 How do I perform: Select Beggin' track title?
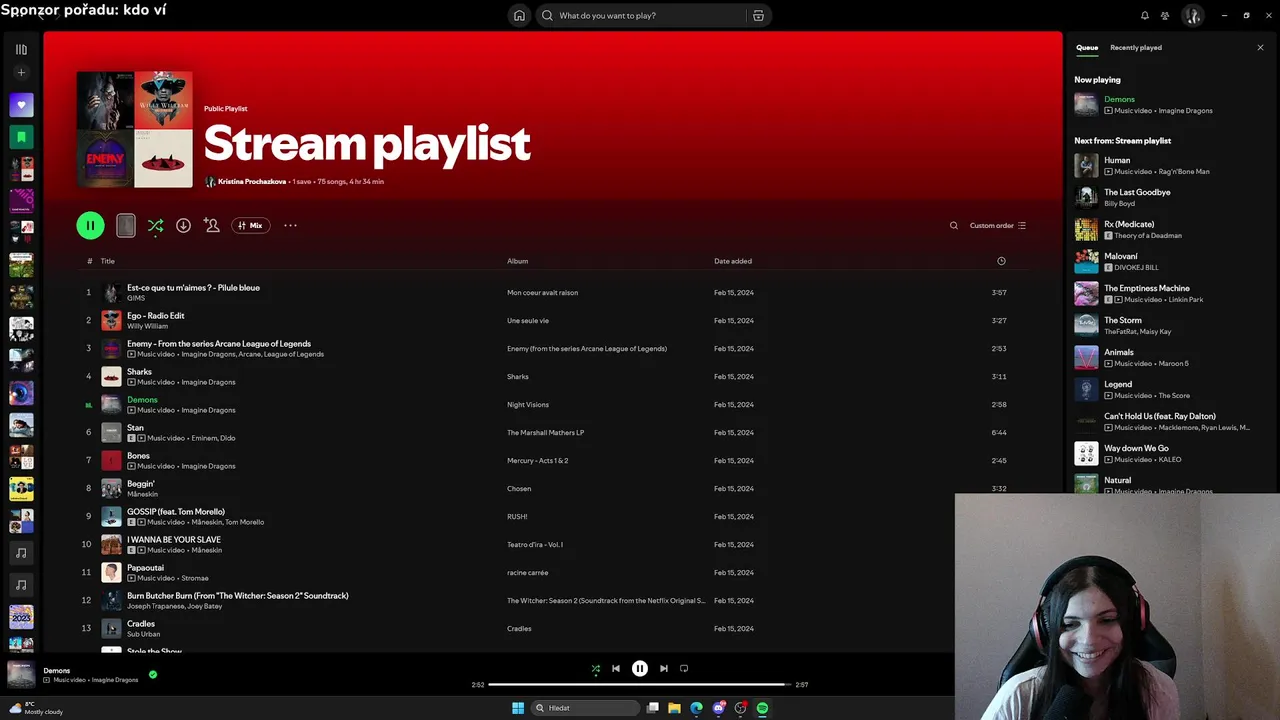(140, 484)
